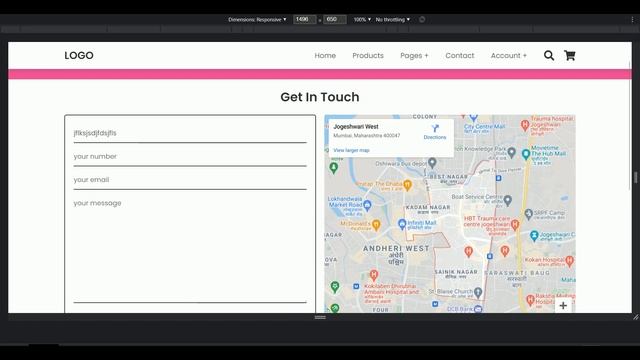This screenshot has height=360, width=640.
Task: Click the Kokan Hospital map marker
Action: pyautogui.click(x=570, y=260)
